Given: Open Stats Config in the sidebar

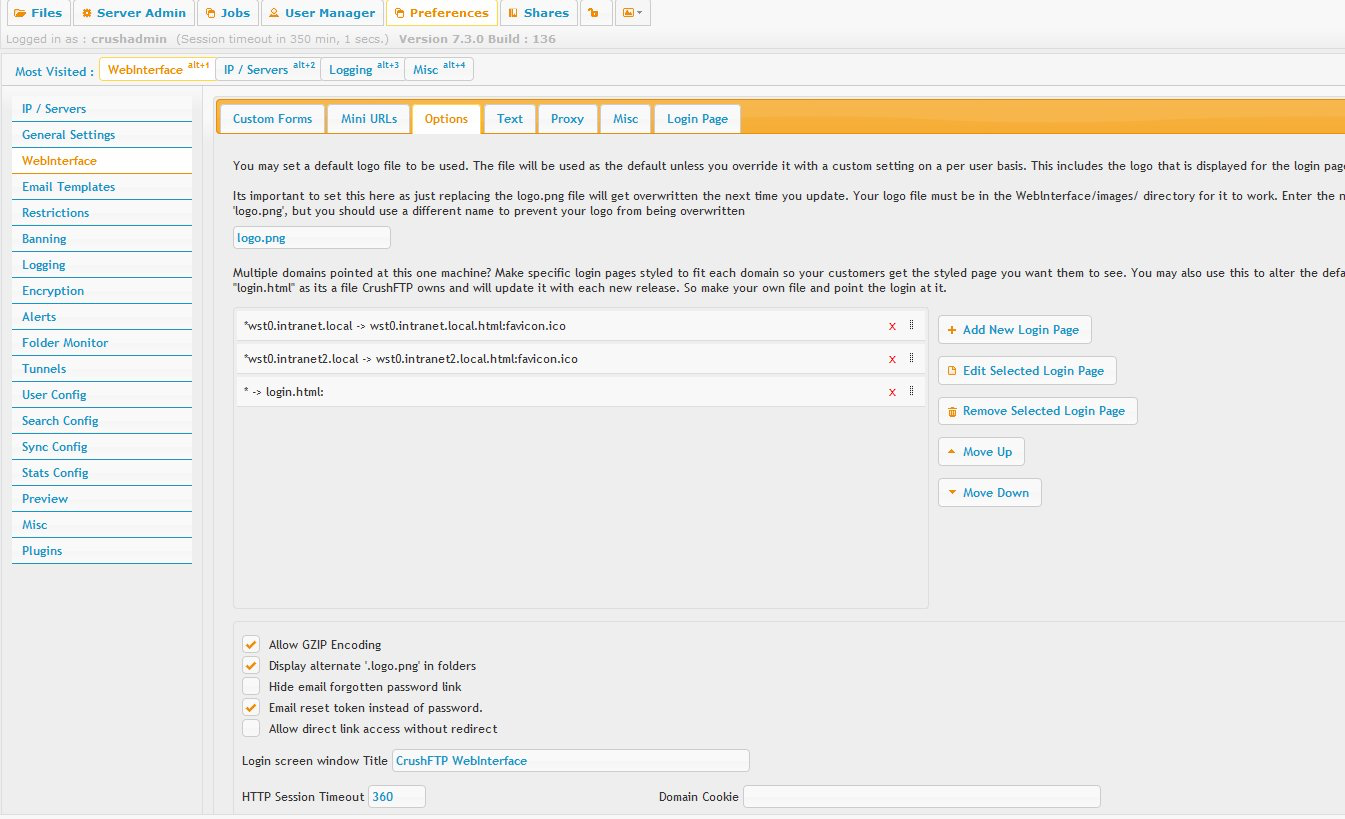Looking at the screenshot, I should [x=102, y=473].
